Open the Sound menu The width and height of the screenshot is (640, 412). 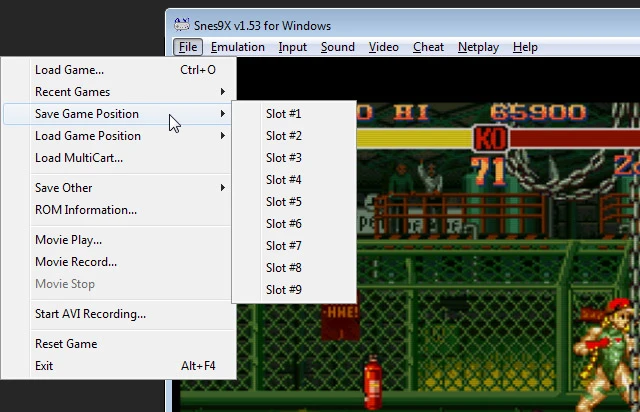(x=338, y=47)
